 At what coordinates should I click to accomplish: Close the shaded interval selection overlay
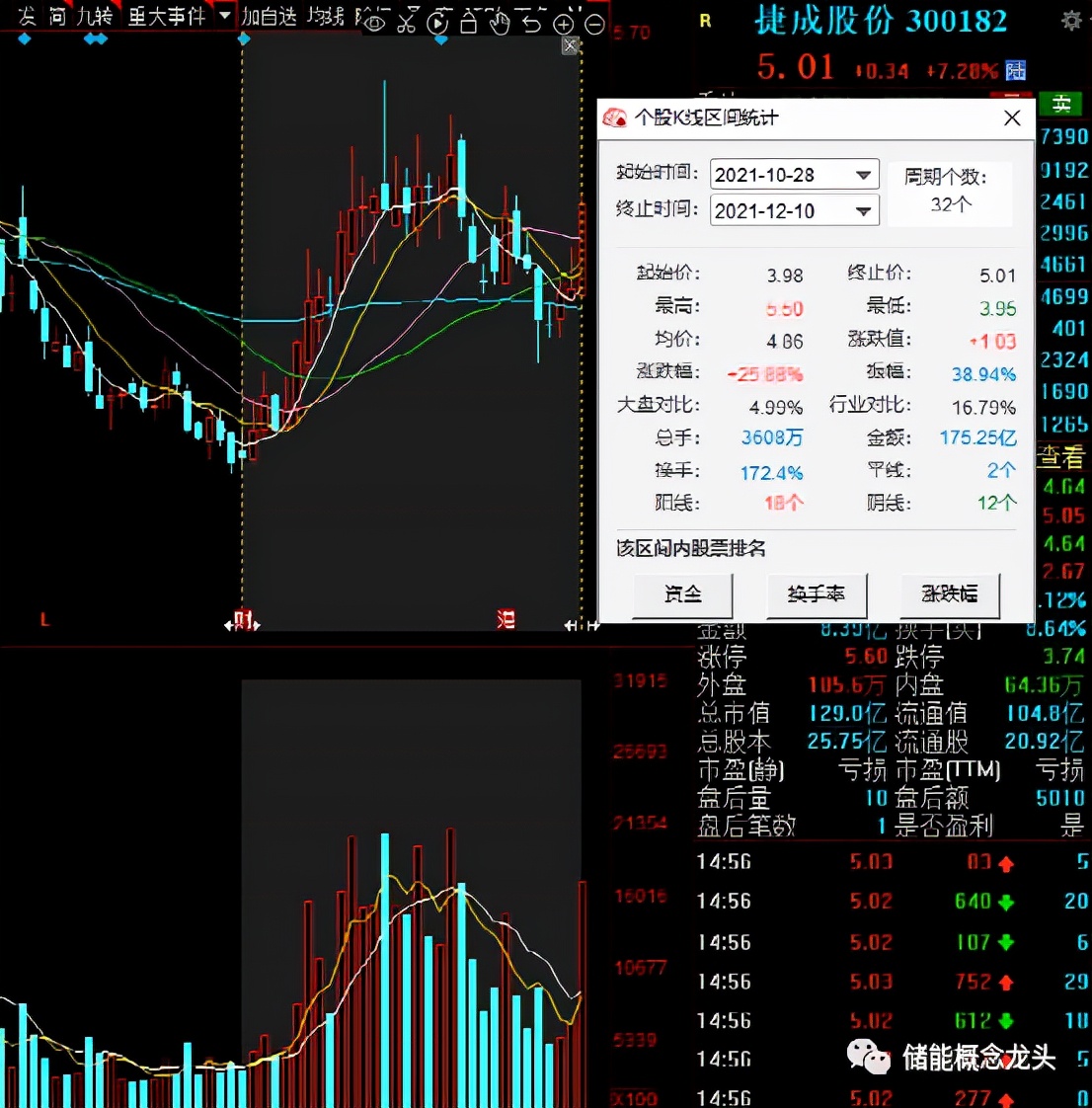[x=570, y=45]
